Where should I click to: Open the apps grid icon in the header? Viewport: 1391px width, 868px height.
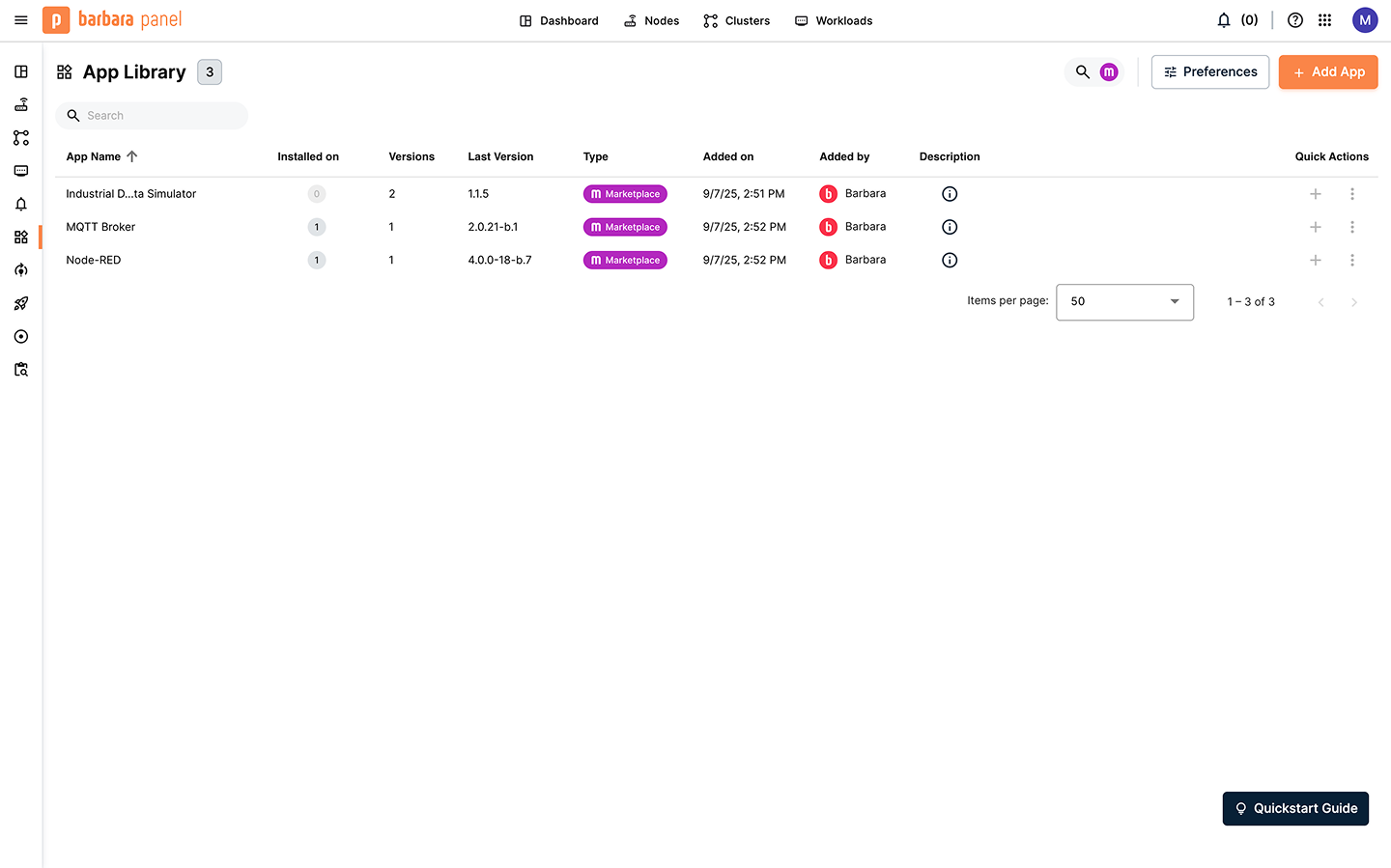click(x=1325, y=20)
